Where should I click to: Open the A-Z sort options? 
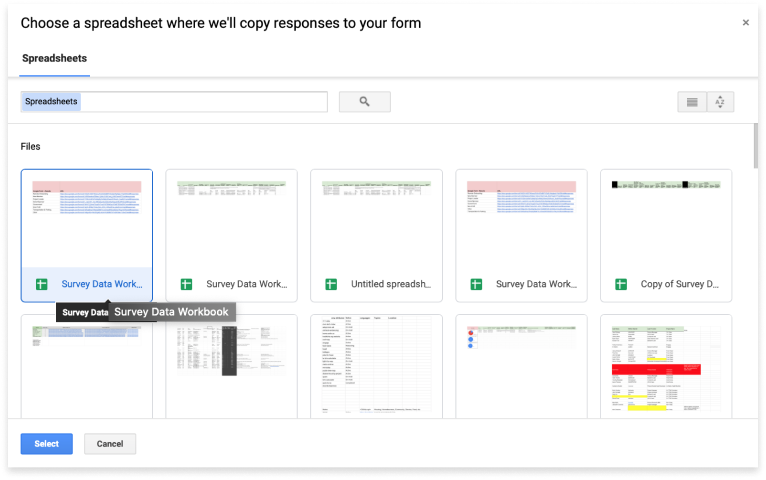tap(720, 102)
